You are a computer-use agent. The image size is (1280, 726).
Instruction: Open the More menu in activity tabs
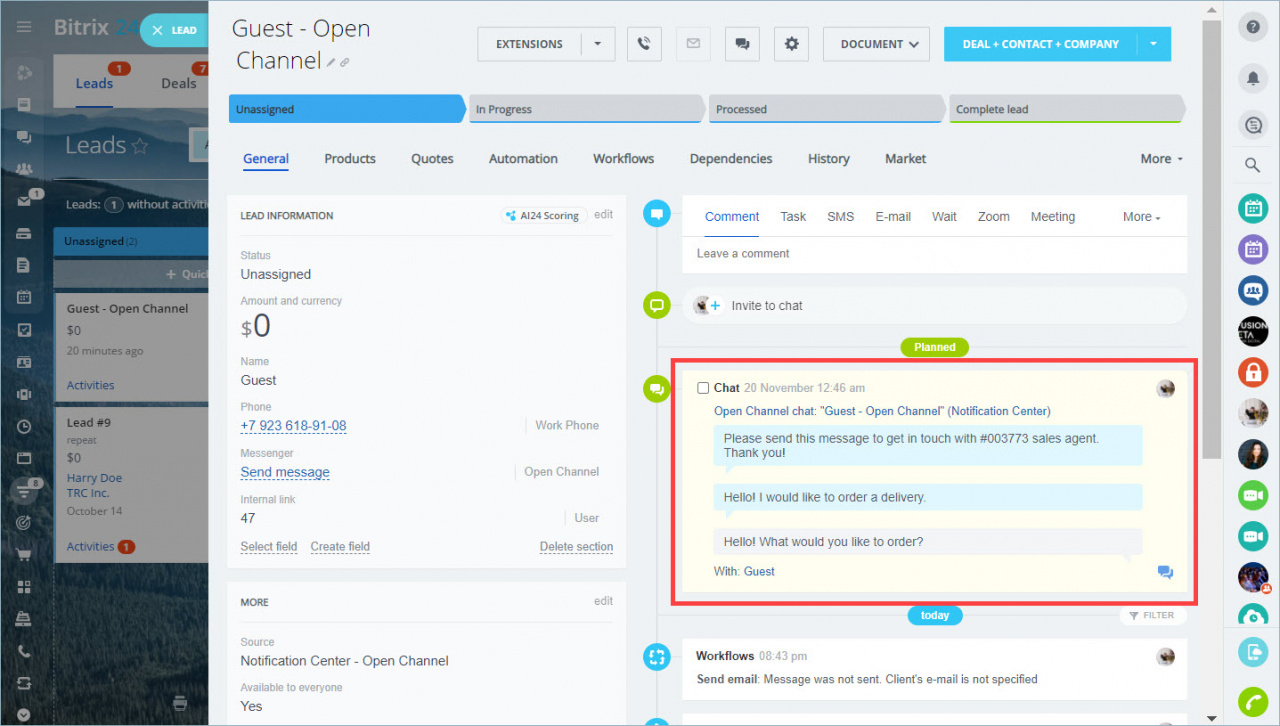[1141, 217]
